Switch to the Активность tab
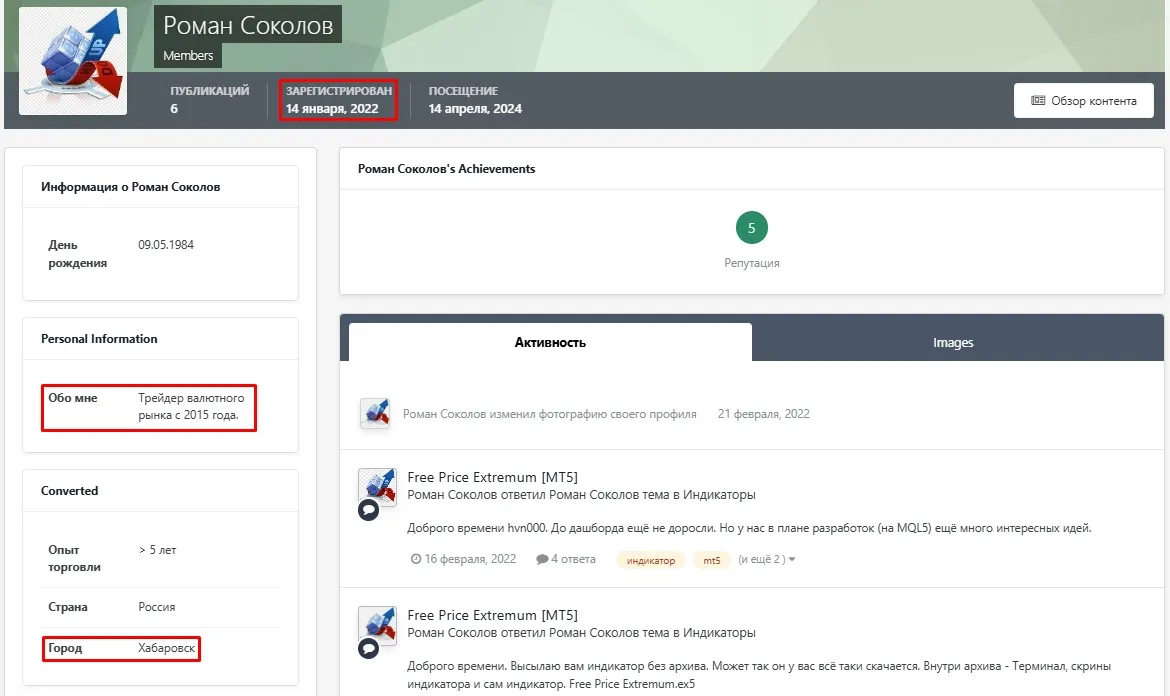 pyautogui.click(x=550, y=342)
